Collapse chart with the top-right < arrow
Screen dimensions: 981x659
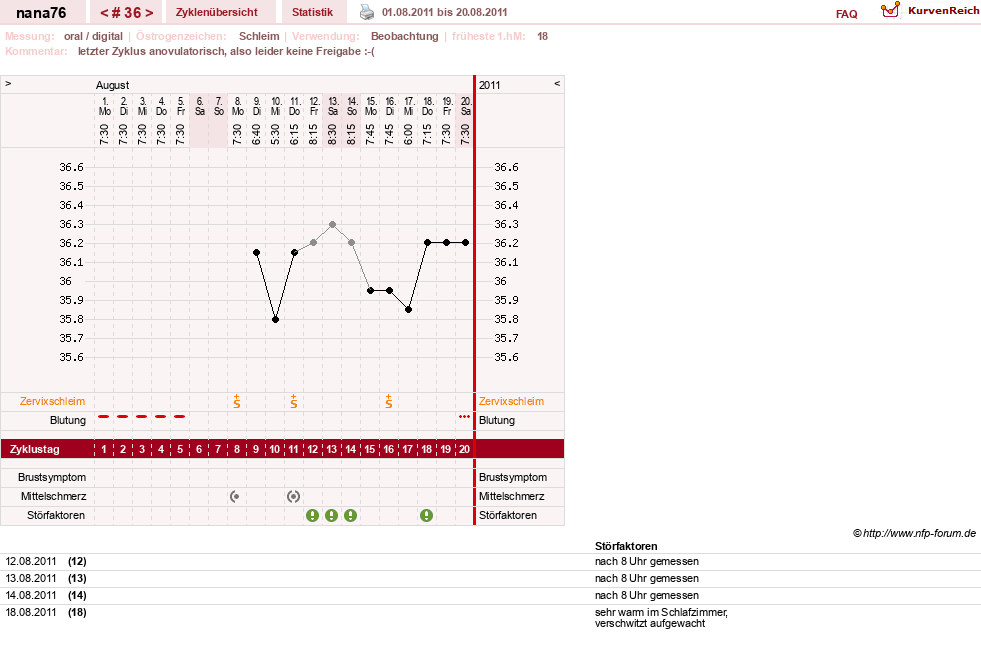click(x=557, y=83)
